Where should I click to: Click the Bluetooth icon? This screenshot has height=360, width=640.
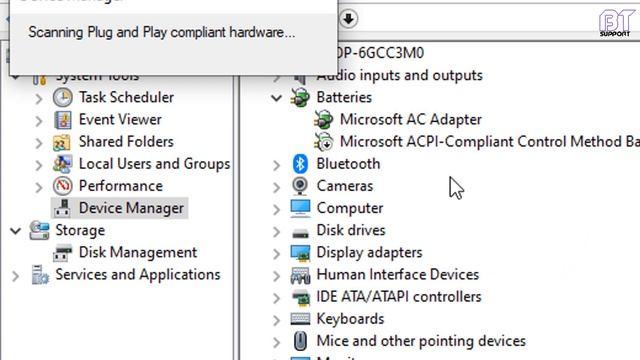pyautogui.click(x=300, y=164)
